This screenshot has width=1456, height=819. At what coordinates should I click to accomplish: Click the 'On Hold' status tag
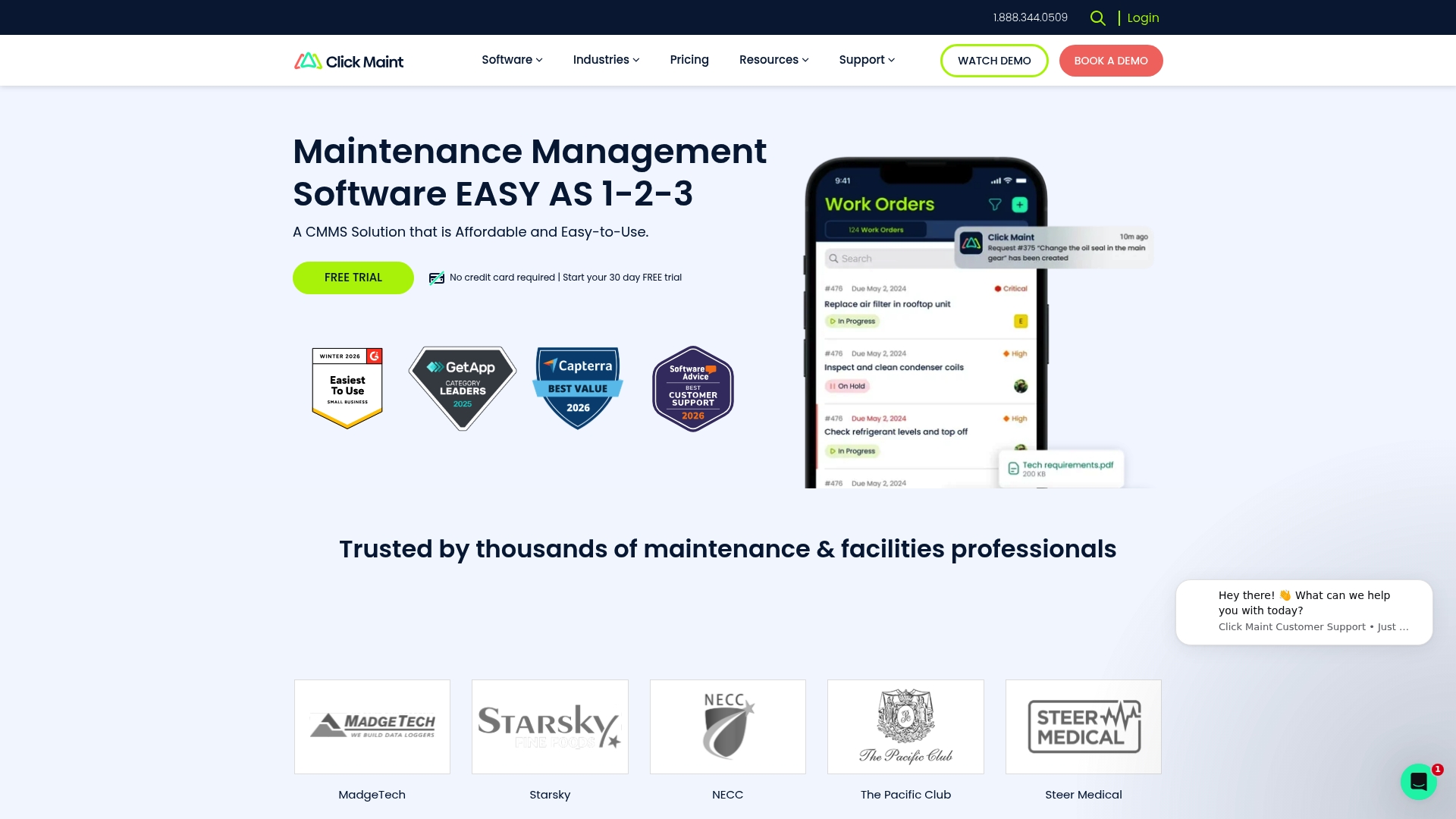coord(847,386)
